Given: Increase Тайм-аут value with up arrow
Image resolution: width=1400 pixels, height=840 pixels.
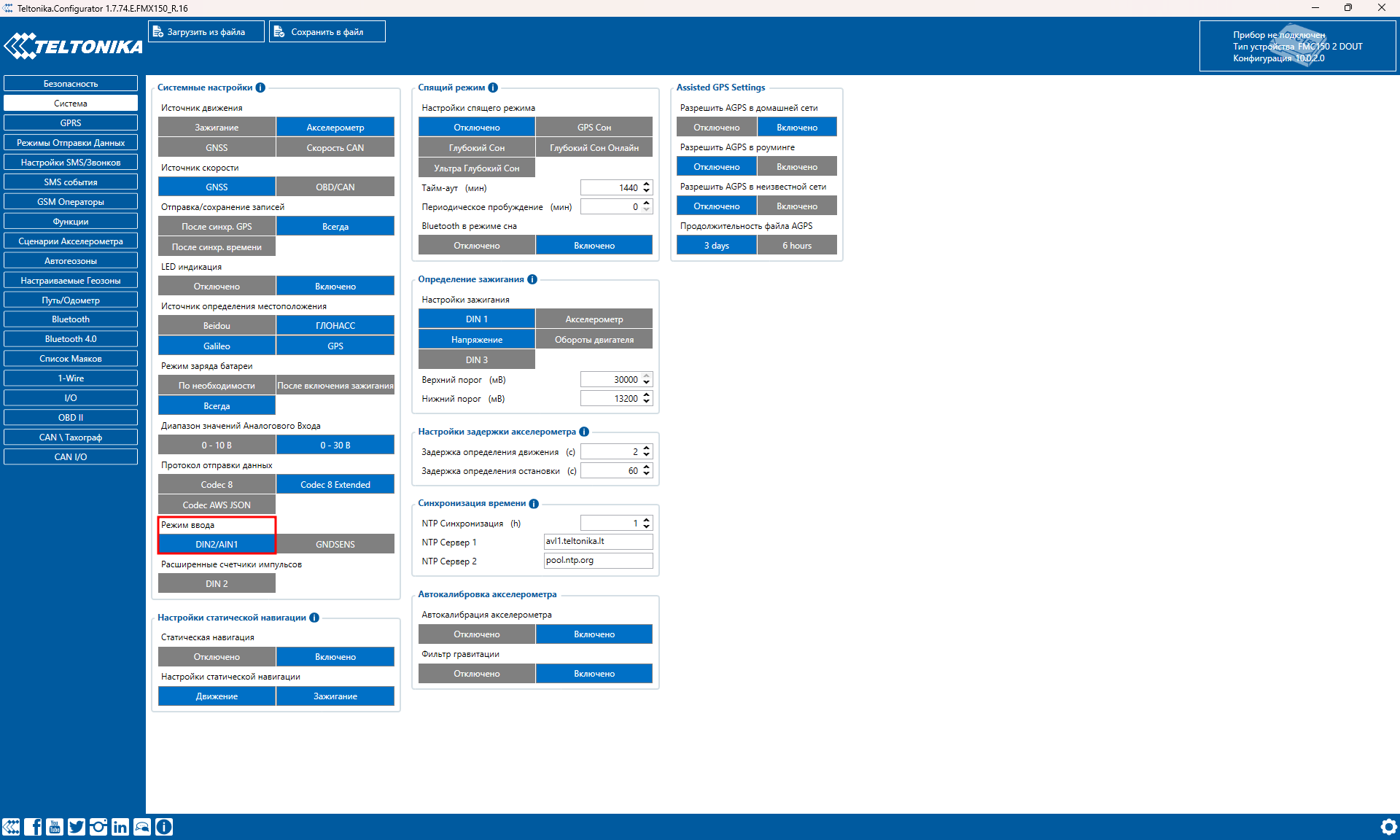Looking at the screenshot, I should (647, 184).
